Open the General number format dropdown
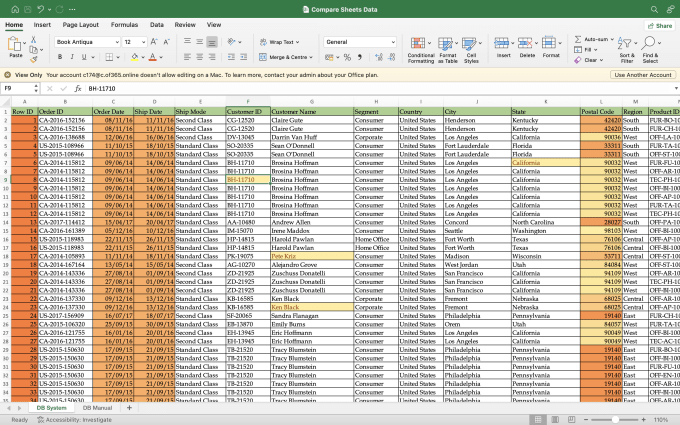The height and width of the screenshot is (425, 680). [x=393, y=42]
